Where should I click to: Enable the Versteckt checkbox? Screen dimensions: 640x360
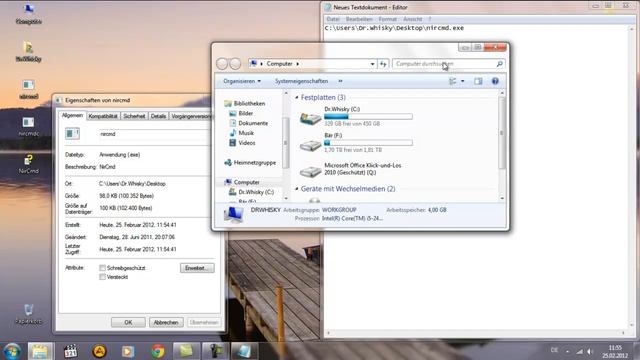[102, 277]
